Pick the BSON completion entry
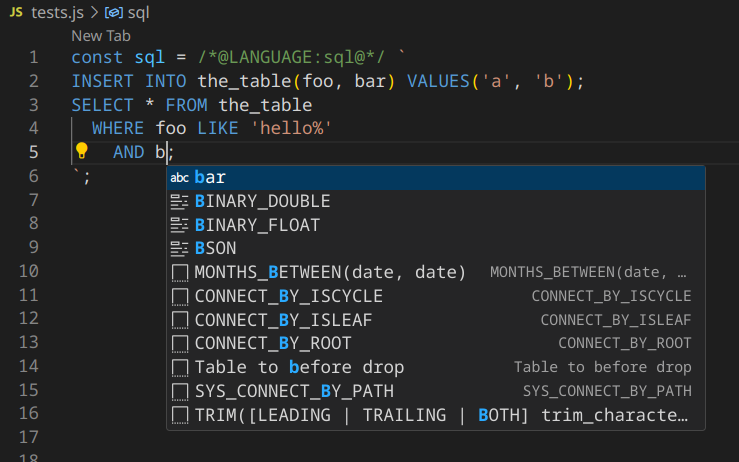 [218, 248]
